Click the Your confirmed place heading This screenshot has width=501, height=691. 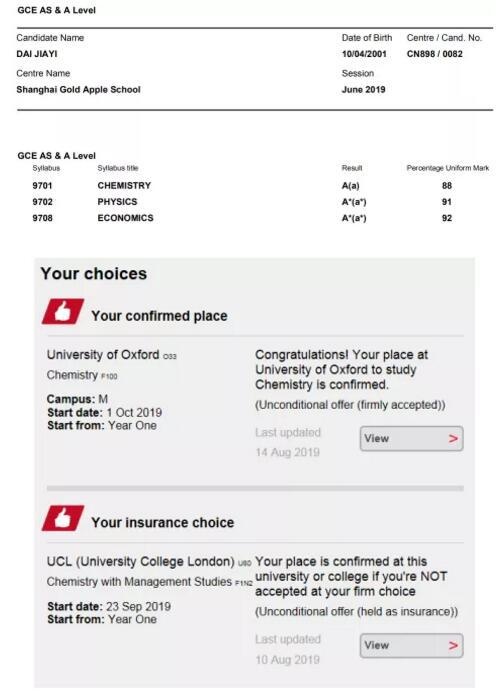160,316
